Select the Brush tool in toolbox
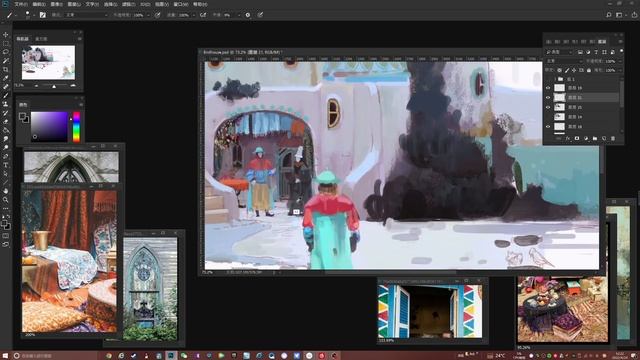 click(5, 96)
